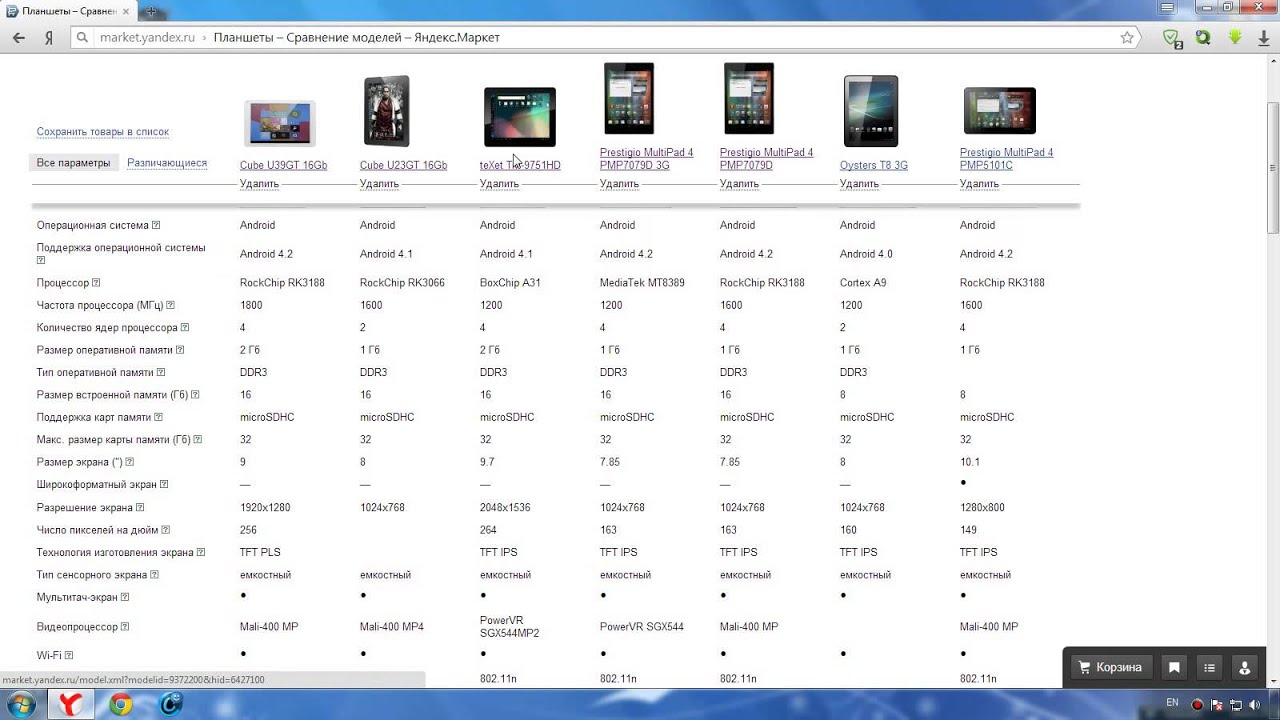Show help for Количество ядер процессора
The width and height of the screenshot is (1280, 720).
coord(185,328)
